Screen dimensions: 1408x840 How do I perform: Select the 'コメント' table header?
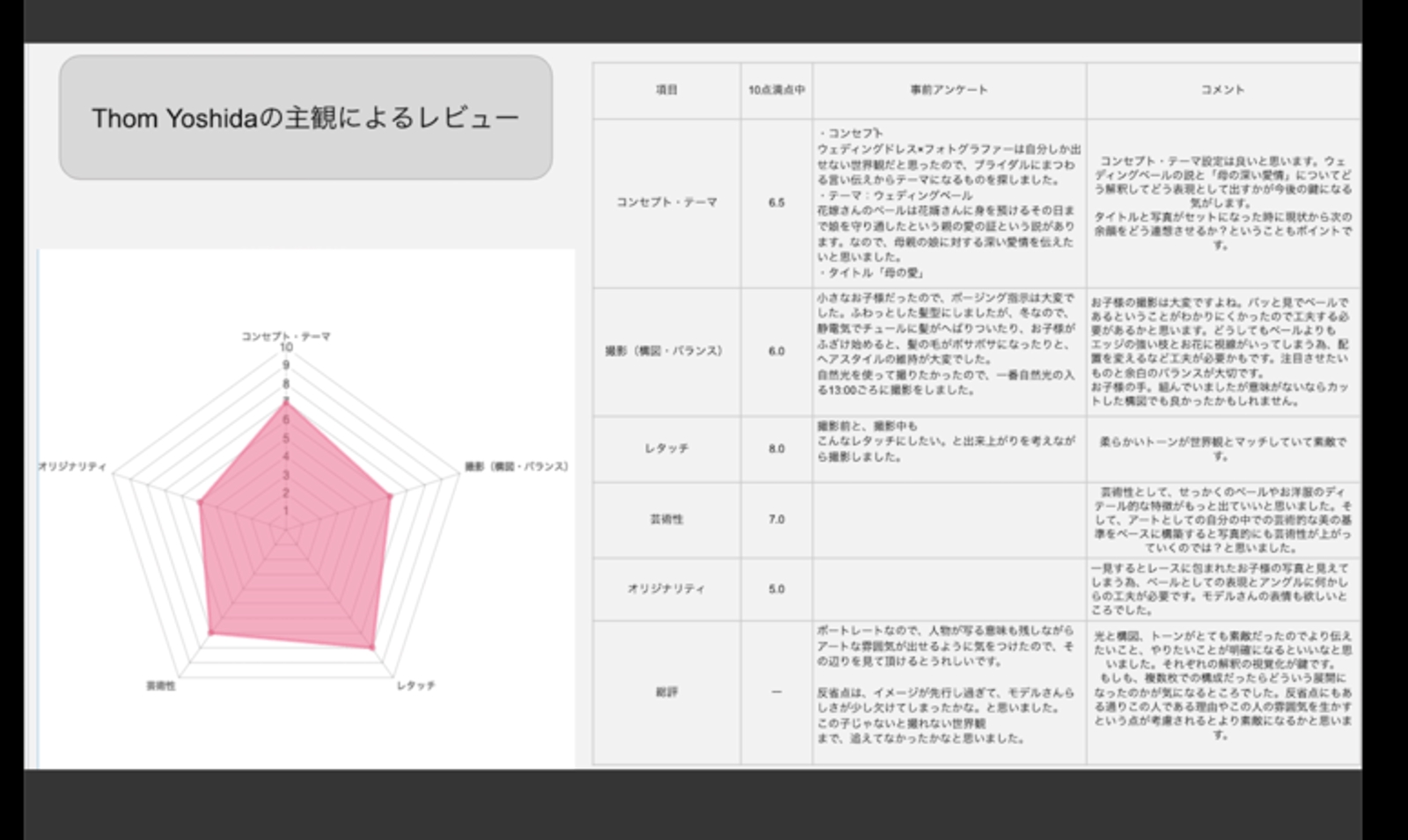(x=1222, y=90)
